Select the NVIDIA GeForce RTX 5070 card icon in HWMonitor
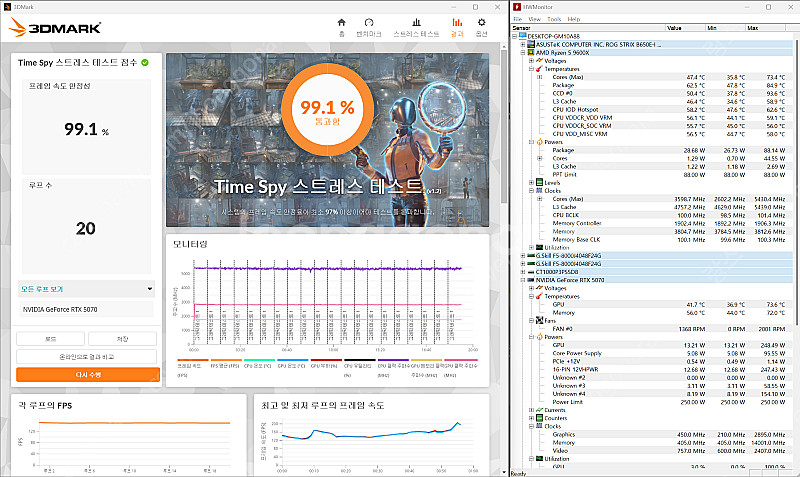 [x=531, y=280]
